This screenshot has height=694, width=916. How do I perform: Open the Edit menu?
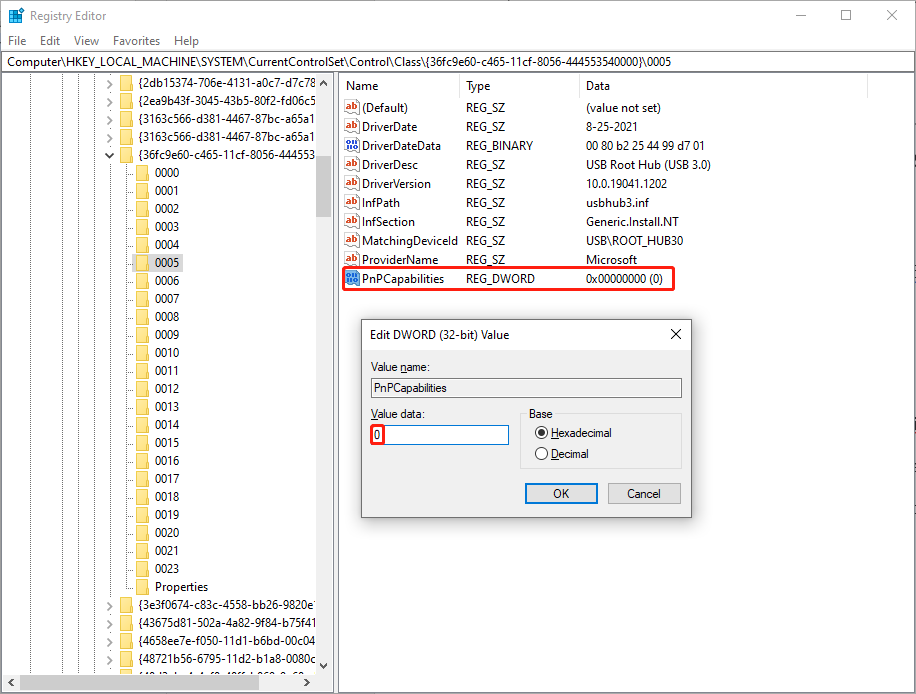coord(49,41)
